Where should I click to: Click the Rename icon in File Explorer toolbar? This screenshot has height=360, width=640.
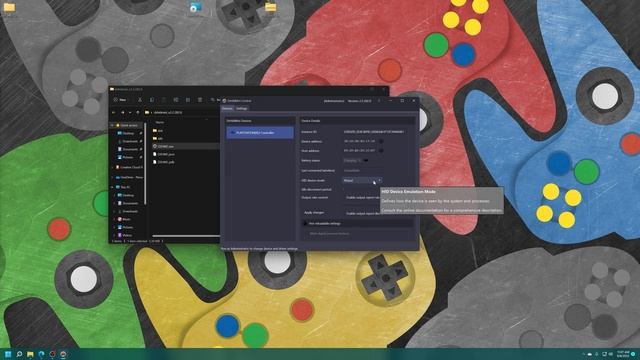coord(176,100)
